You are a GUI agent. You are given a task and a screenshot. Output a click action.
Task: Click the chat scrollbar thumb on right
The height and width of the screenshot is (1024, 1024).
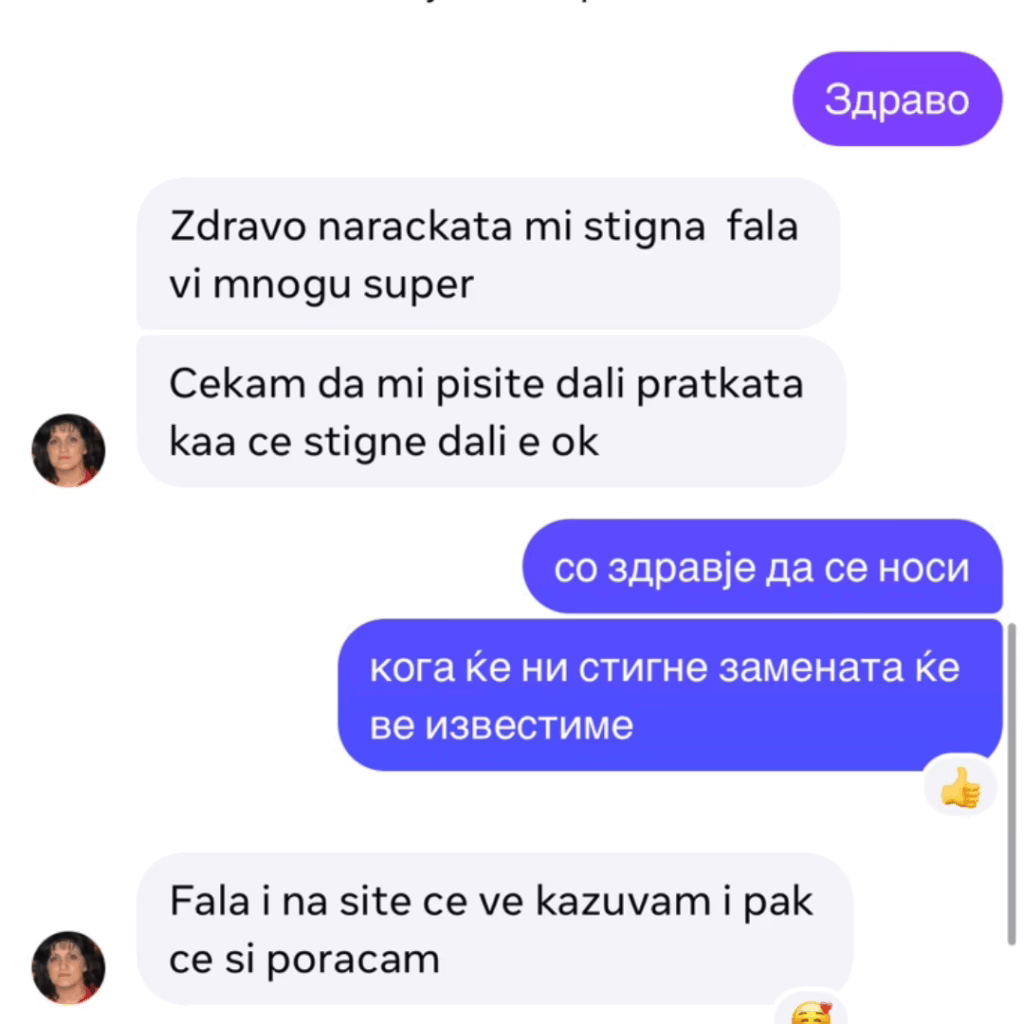tap(1012, 784)
